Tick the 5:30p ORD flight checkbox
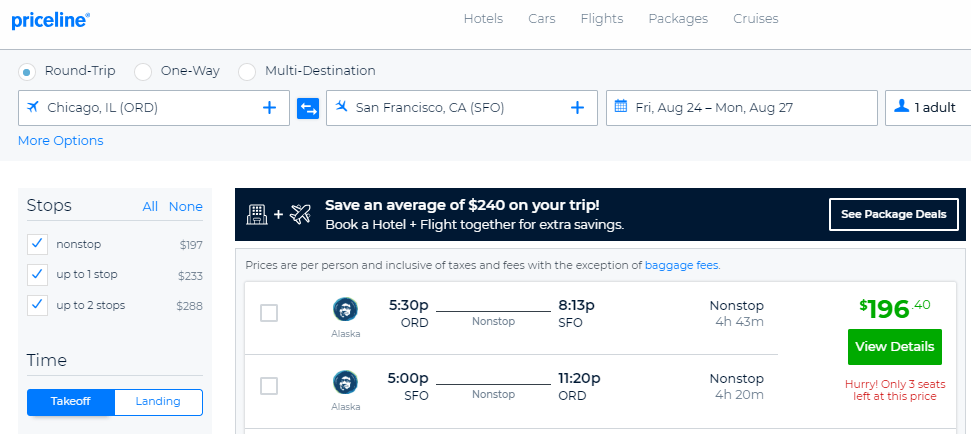The image size is (971, 434). 269,313
